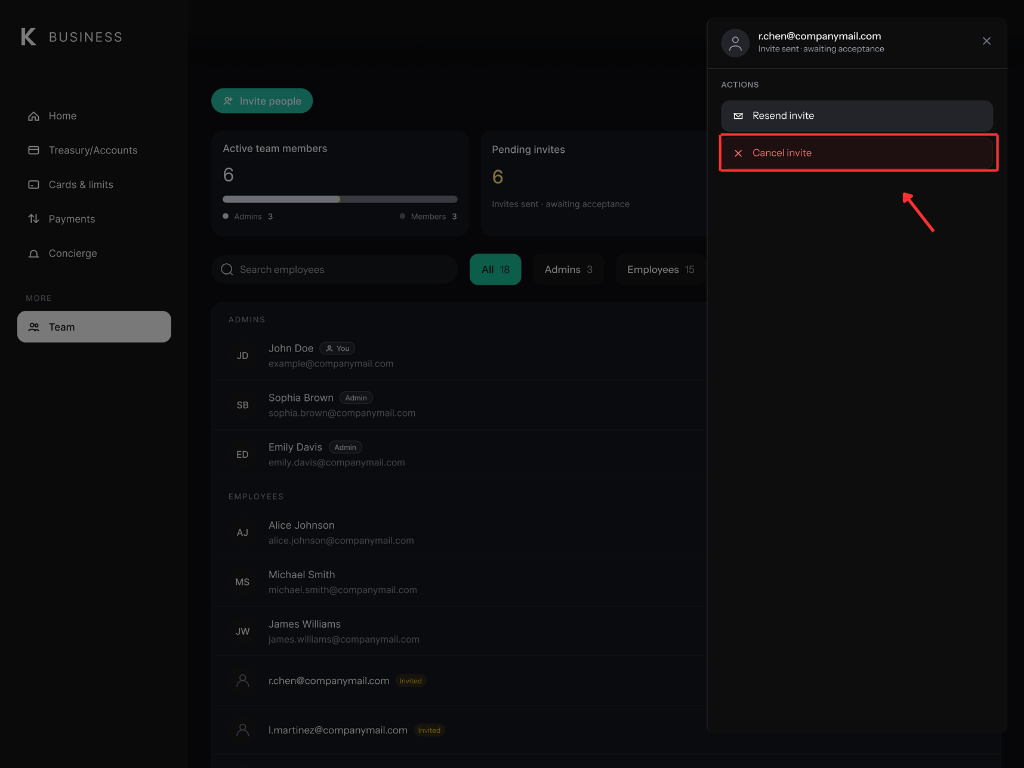Click the Cancel invite button

[x=857, y=153]
